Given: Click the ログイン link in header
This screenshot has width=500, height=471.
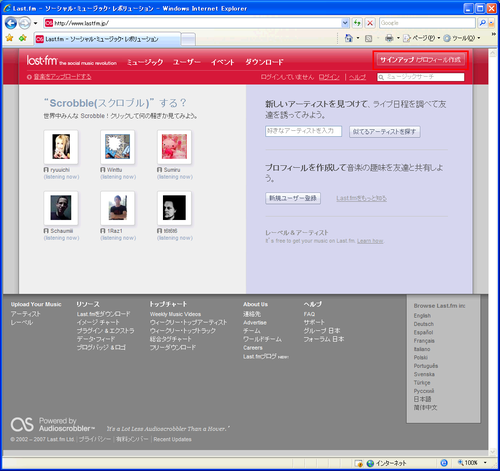Looking at the screenshot, I should pyautogui.click(x=329, y=77).
